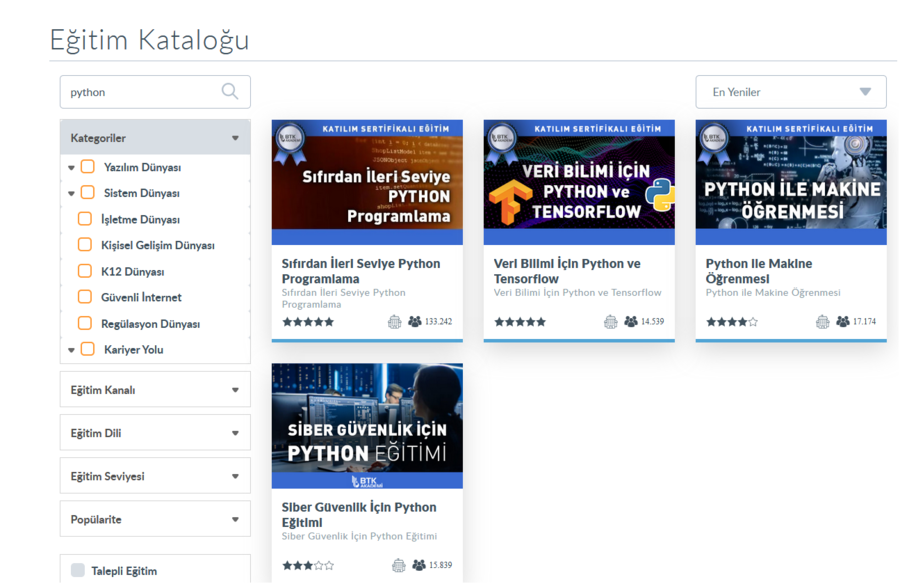Click the Siber Güvenlik İçin Python thumbnail
This screenshot has height=584, width=900.
367,425
